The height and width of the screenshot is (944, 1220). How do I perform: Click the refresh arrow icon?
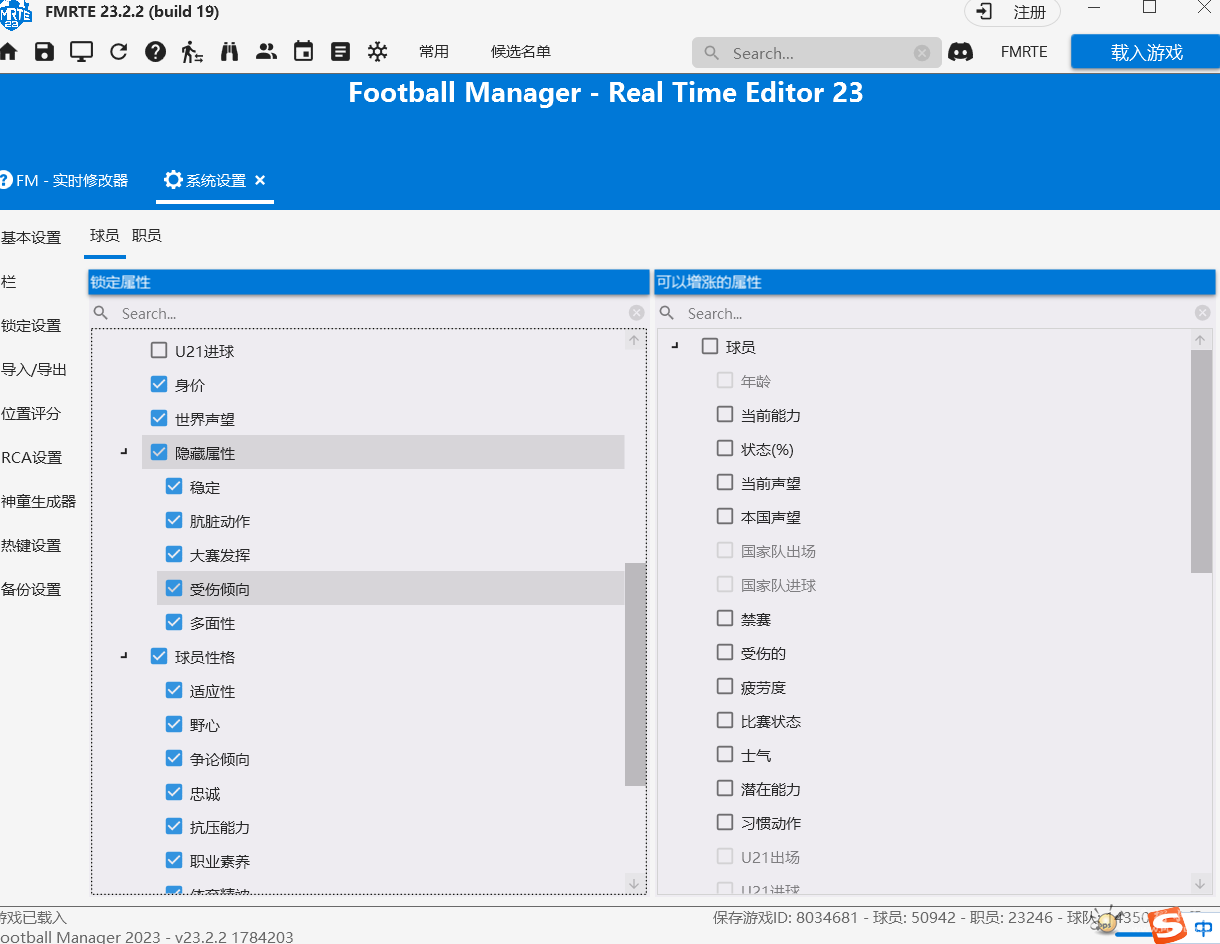[119, 52]
